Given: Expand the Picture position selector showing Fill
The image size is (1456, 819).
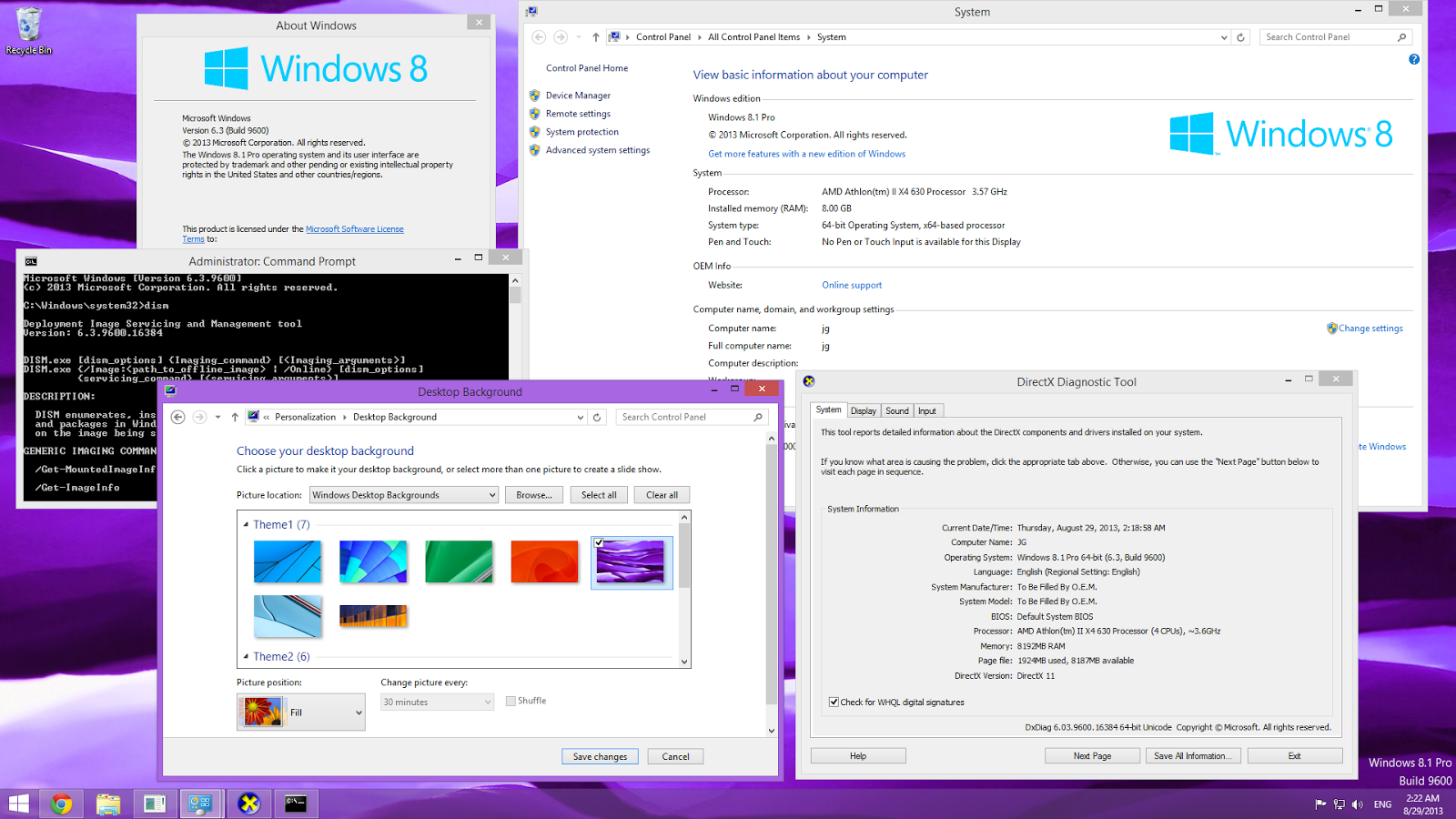Looking at the screenshot, I should coord(359,712).
